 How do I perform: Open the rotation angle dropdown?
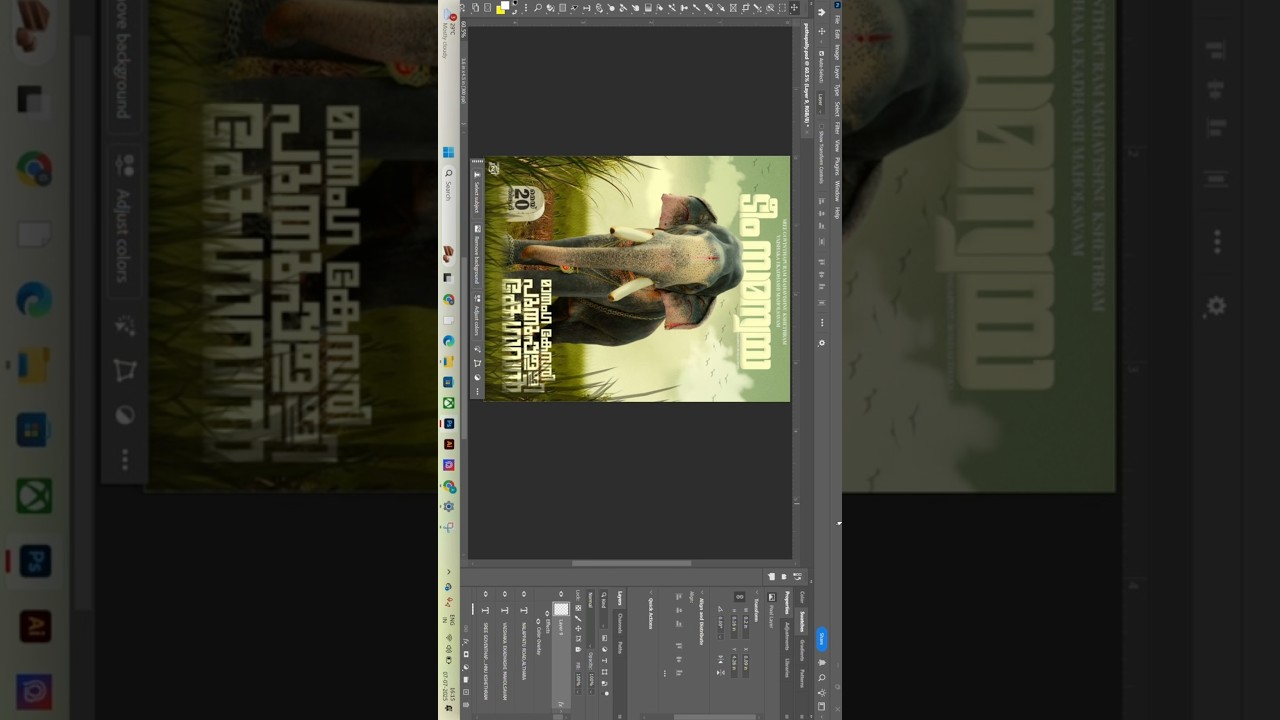tap(720, 637)
